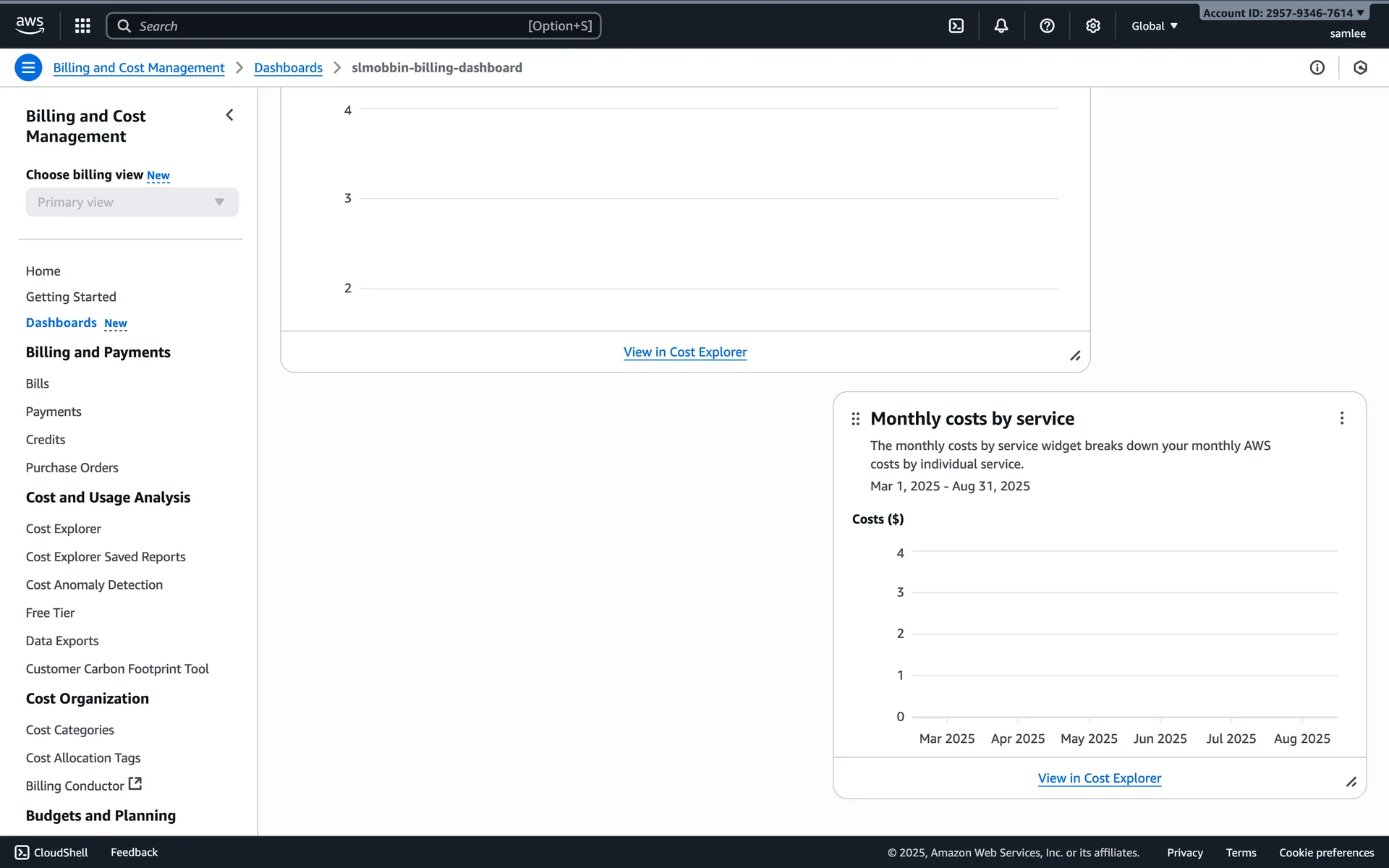Open Bills in the sidebar
The width and height of the screenshot is (1389, 868).
pos(38,383)
